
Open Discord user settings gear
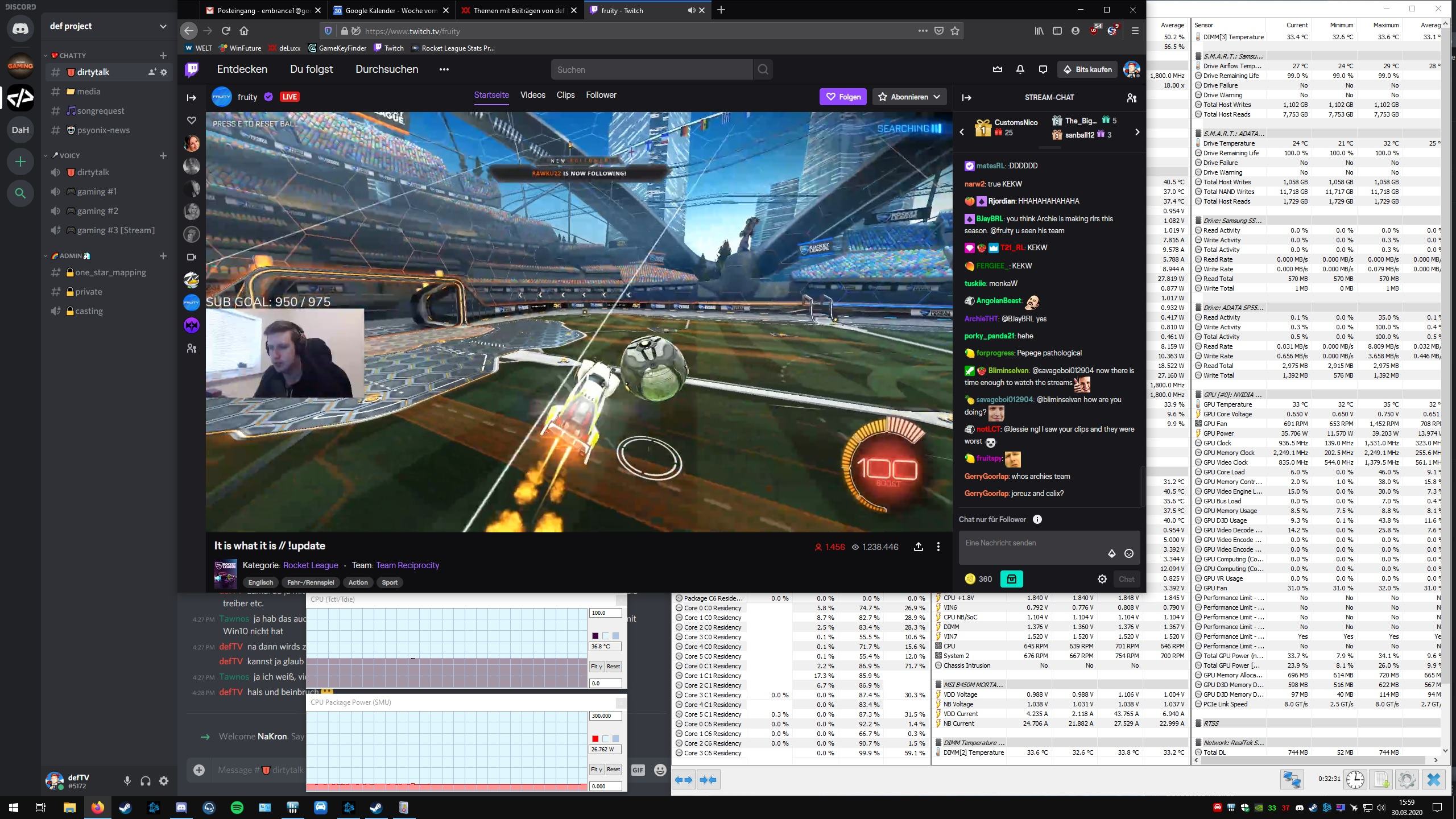click(164, 781)
